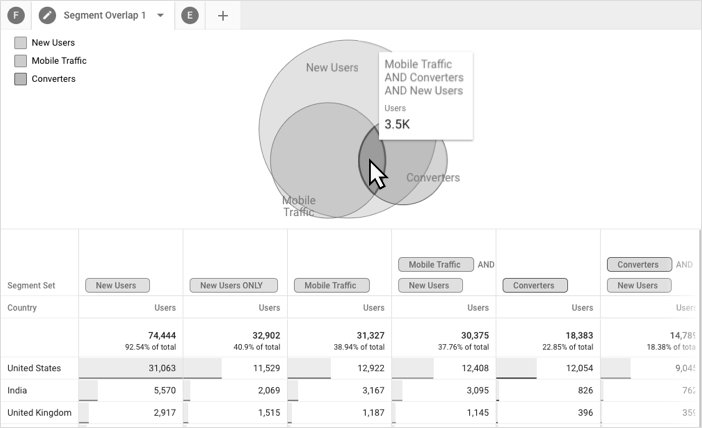
Task: Click the F tab circle icon
Action: (16, 15)
